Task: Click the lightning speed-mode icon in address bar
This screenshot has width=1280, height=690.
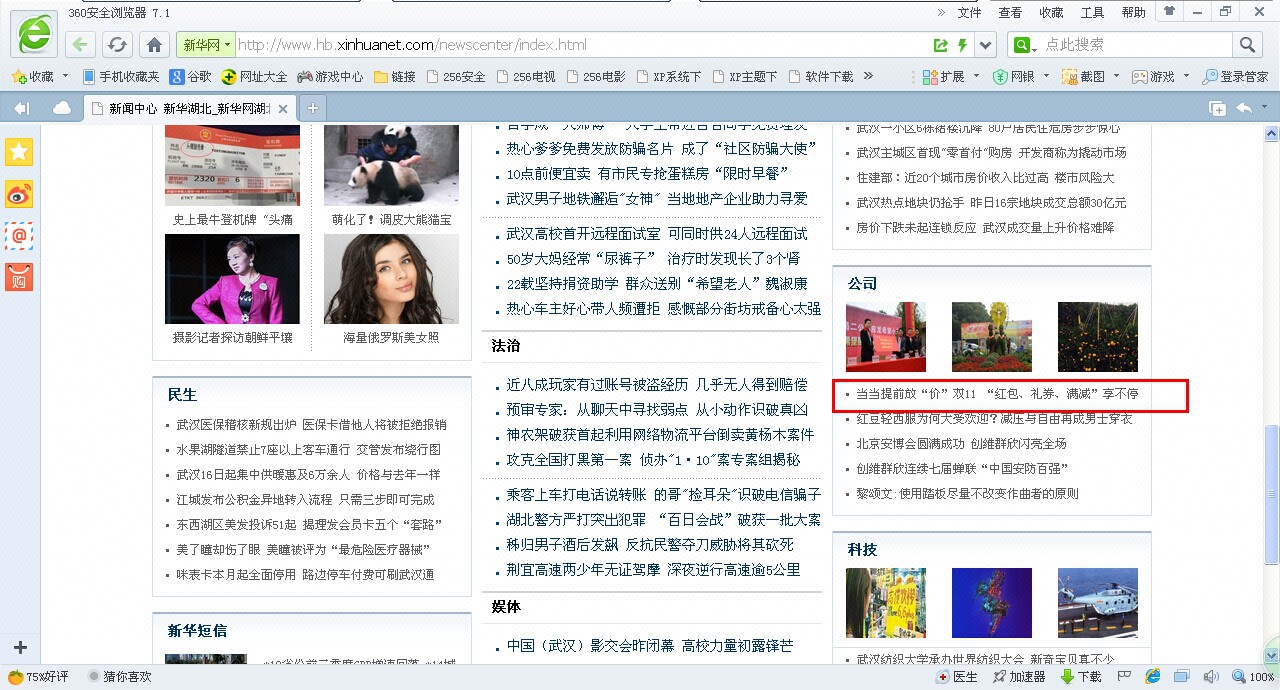Action: 962,45
